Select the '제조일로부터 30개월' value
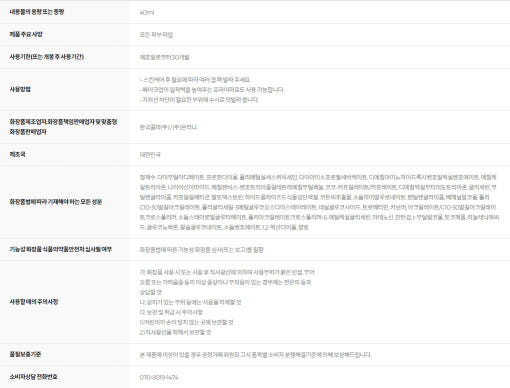 point(164,57)
